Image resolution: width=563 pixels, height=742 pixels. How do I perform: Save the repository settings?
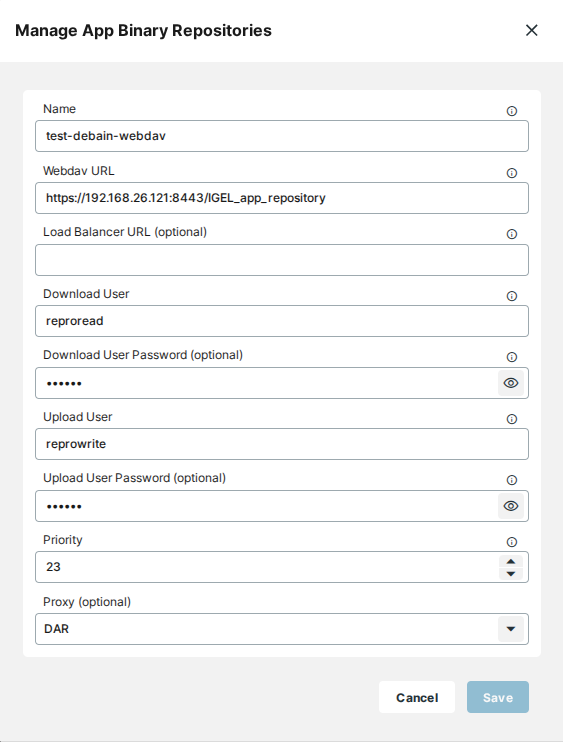click(498, 697)
